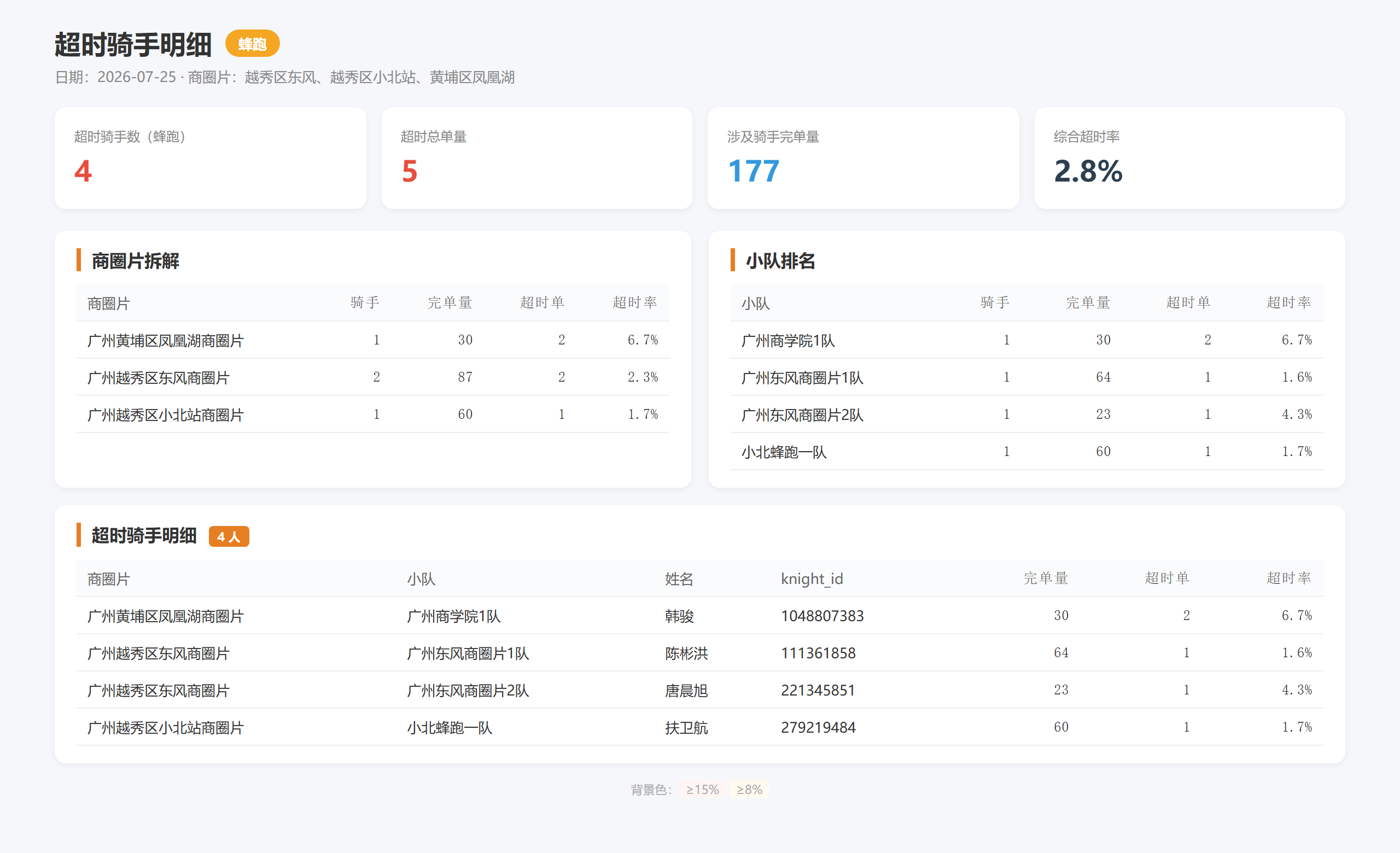Click the 超时单 column header in 商圈片拆解 table

tap(542, 303)
